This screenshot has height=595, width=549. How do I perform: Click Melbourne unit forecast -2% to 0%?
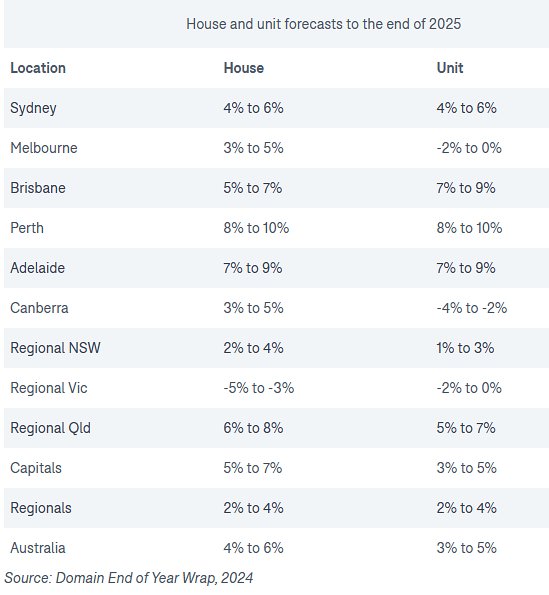(469, 148)
